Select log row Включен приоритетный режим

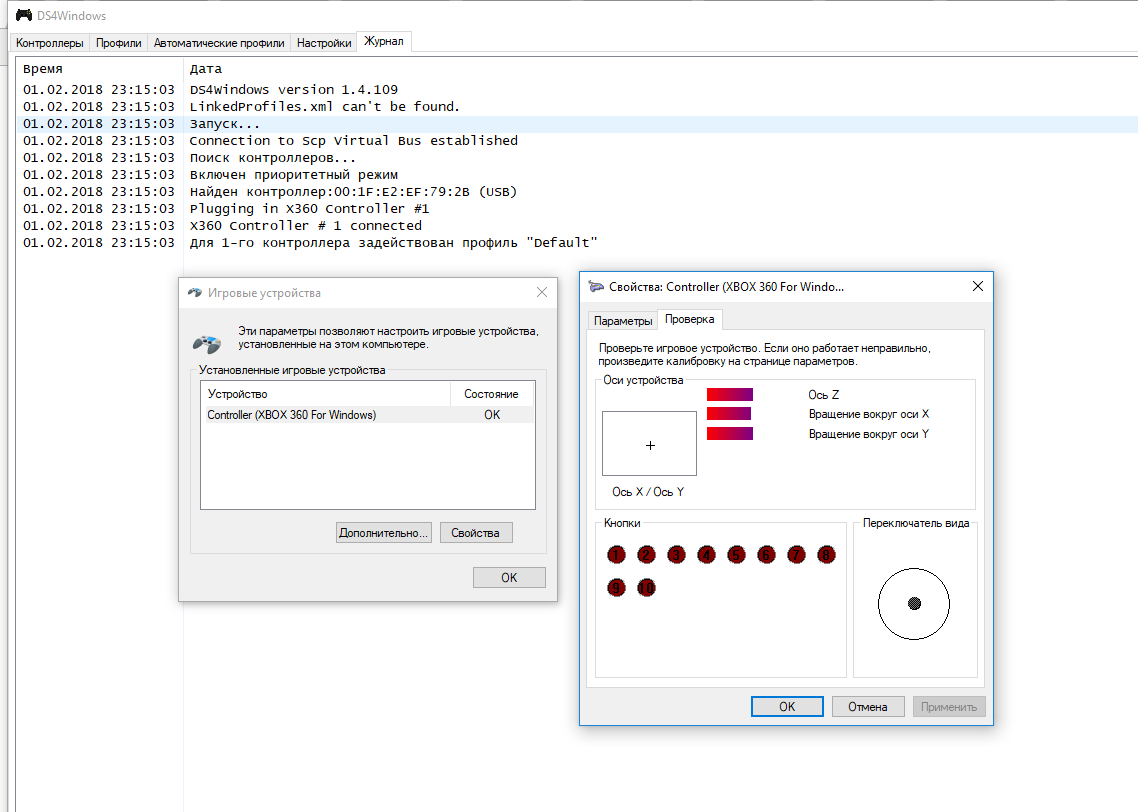point(577,175)
